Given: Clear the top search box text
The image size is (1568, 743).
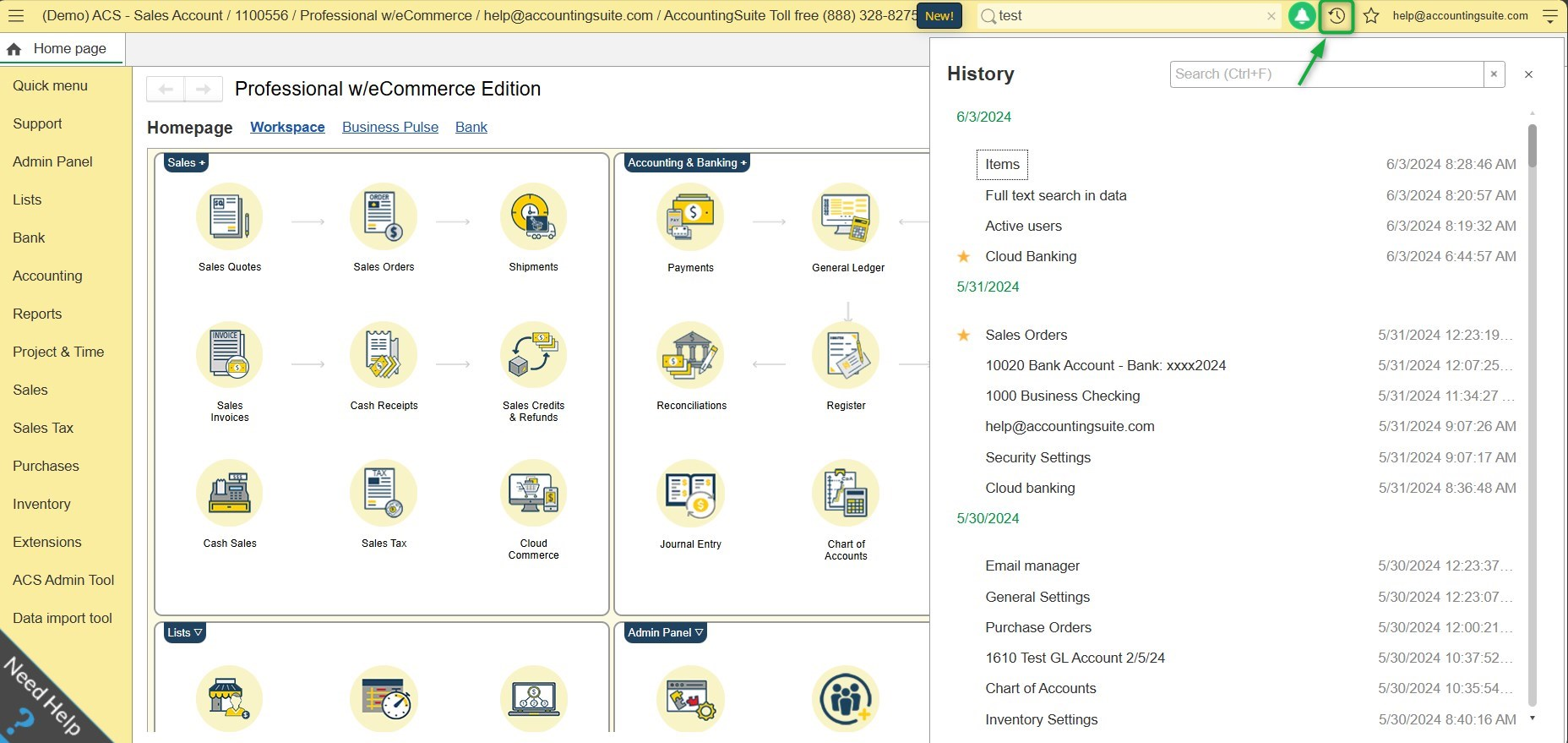Looking at the screenshot, I should (1271, 16).
